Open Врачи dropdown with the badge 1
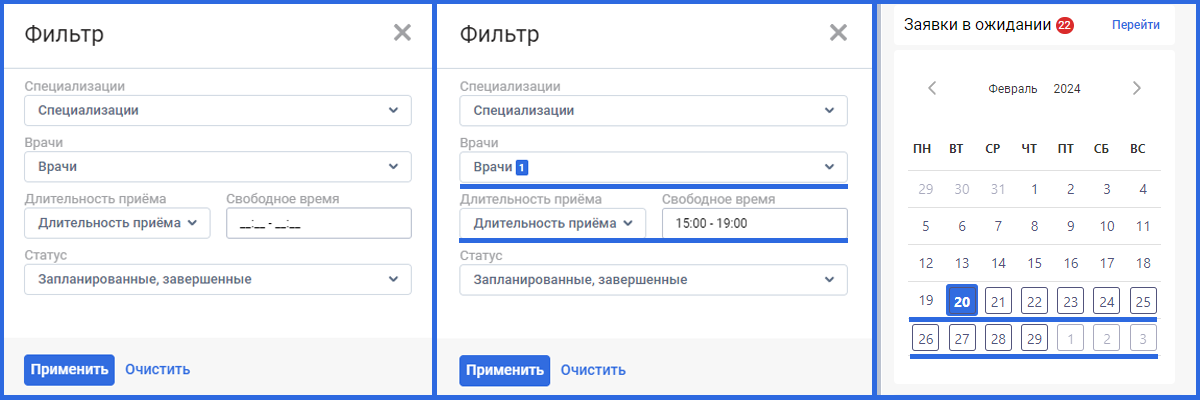Viewport: 1200px width, 400px height. click(x=653, y=167)
